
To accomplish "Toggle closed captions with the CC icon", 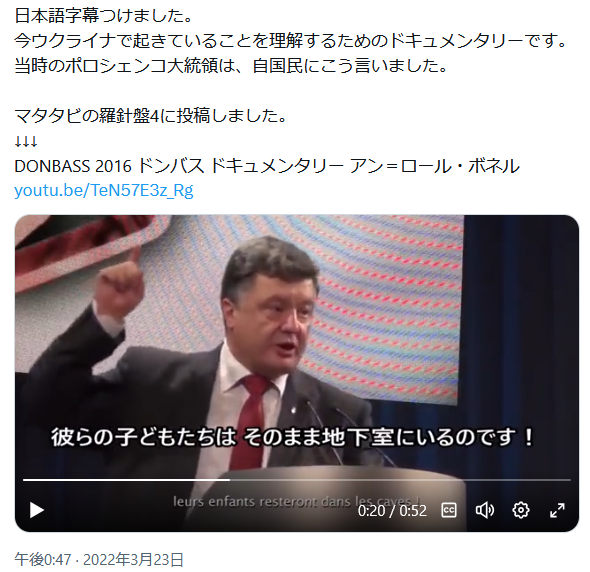I will pyautogui.click(x=449, y=510).
